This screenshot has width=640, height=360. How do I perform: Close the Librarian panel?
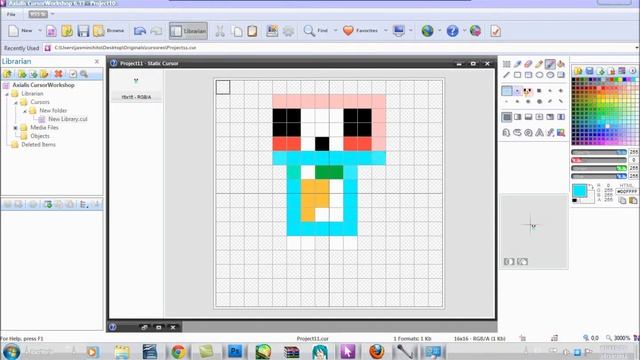tap(97, 62)
